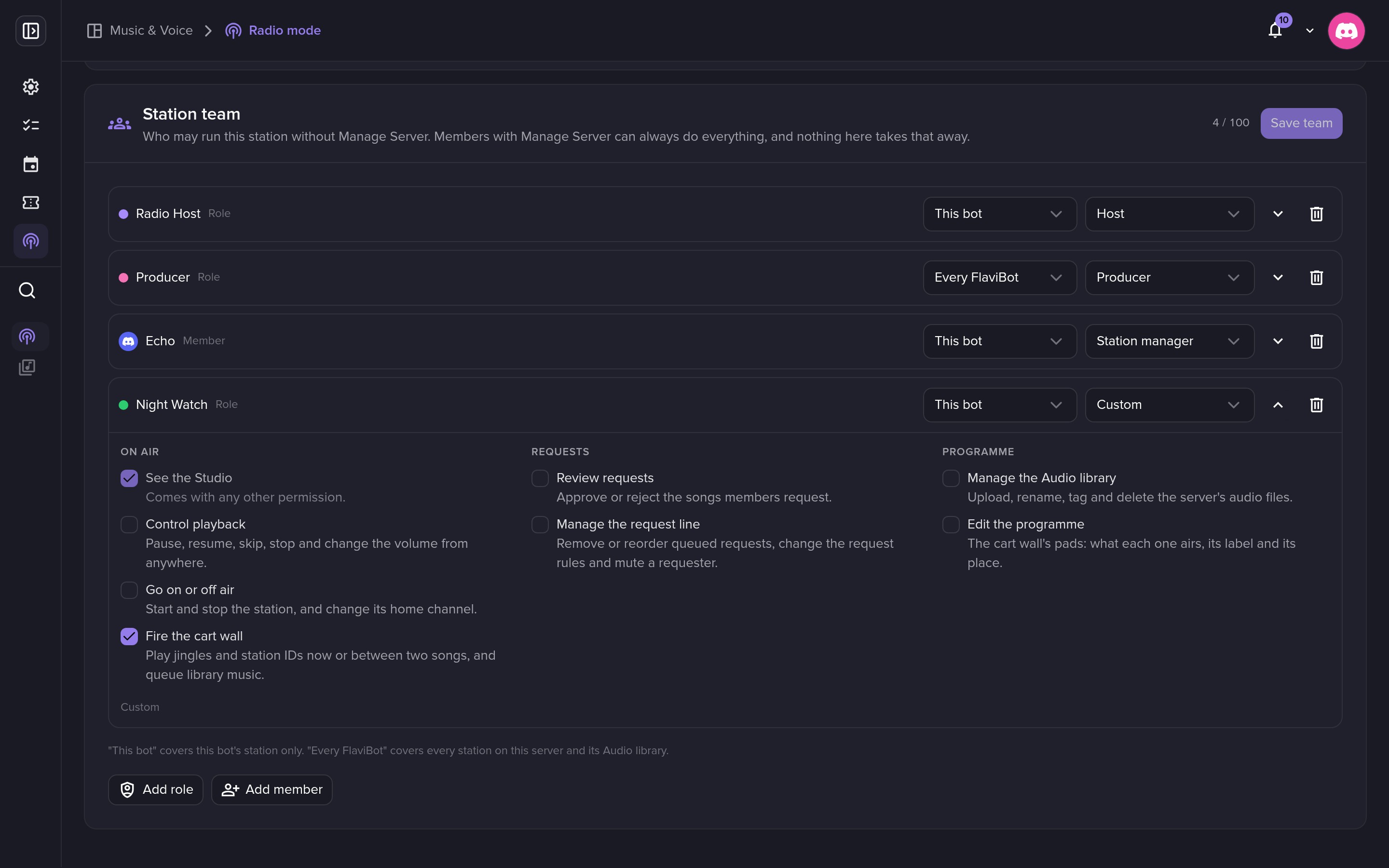The height and width of the screenshot is (868, 1389).
Task: Click the Radio mode breadcrumb
Action: (272, 30)
